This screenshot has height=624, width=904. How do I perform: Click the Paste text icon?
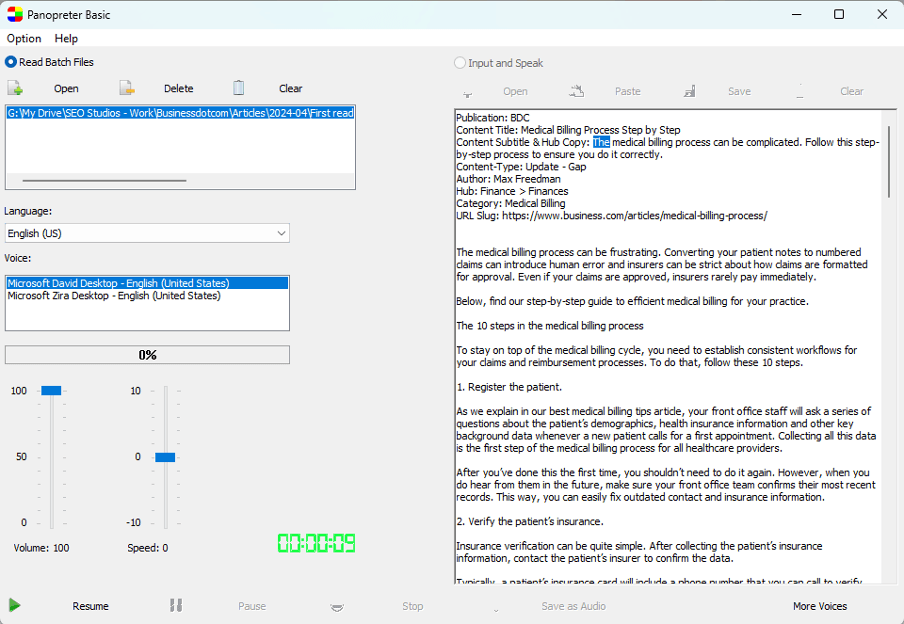click(x=576, y=90)
